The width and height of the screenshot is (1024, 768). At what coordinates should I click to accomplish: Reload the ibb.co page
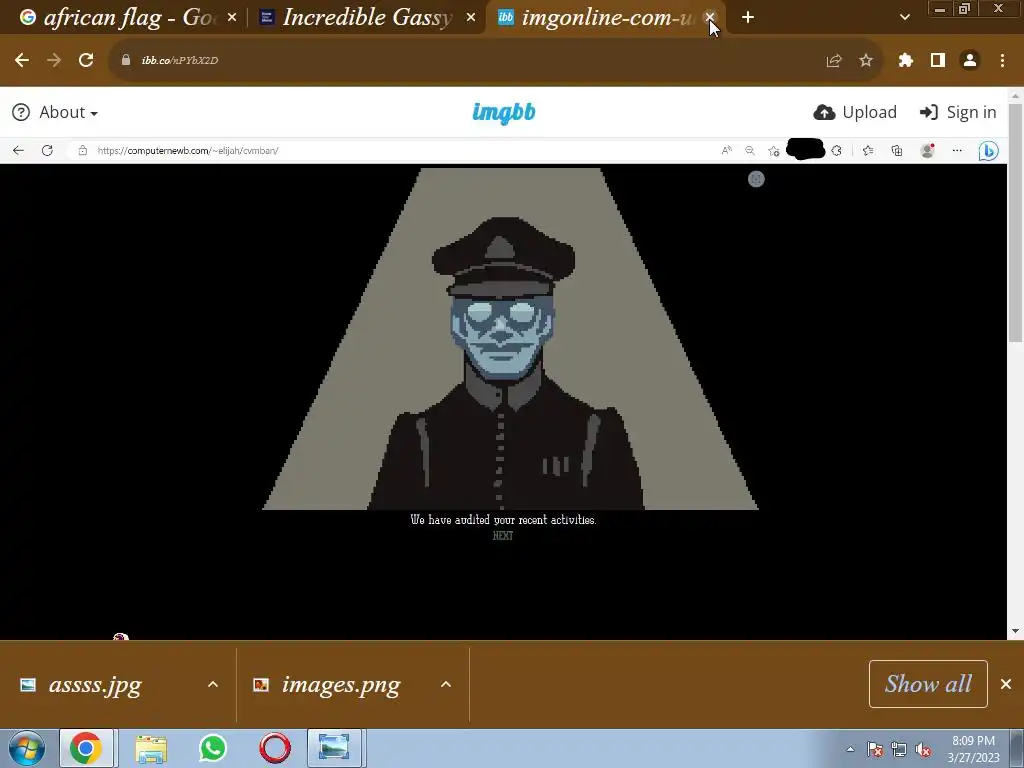[x=86, y=60]
